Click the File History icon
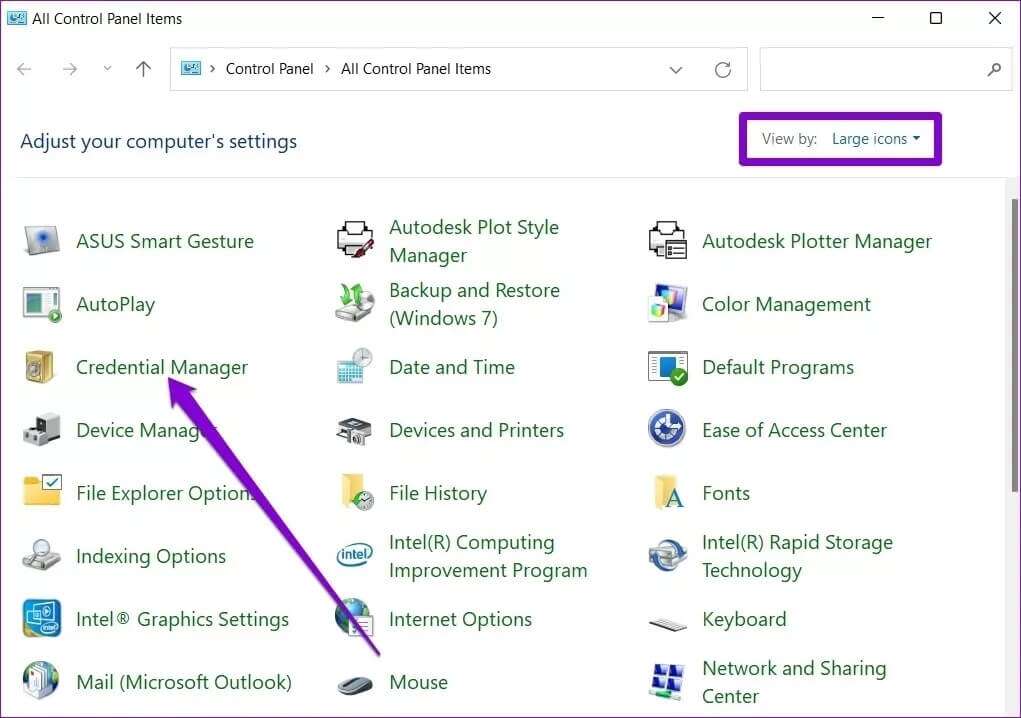 357,492
